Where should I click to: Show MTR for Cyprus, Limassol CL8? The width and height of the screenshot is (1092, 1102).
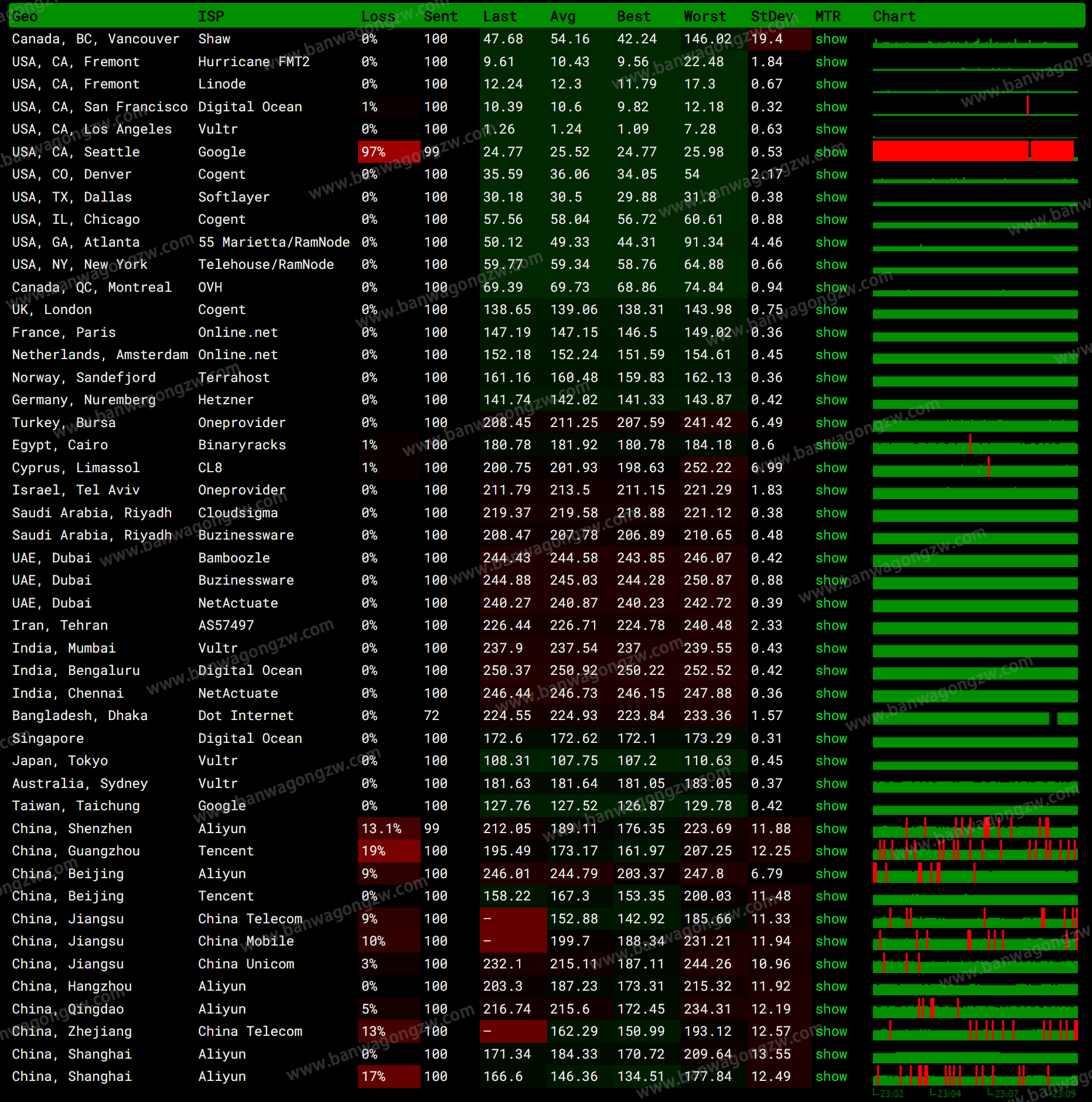831,468
